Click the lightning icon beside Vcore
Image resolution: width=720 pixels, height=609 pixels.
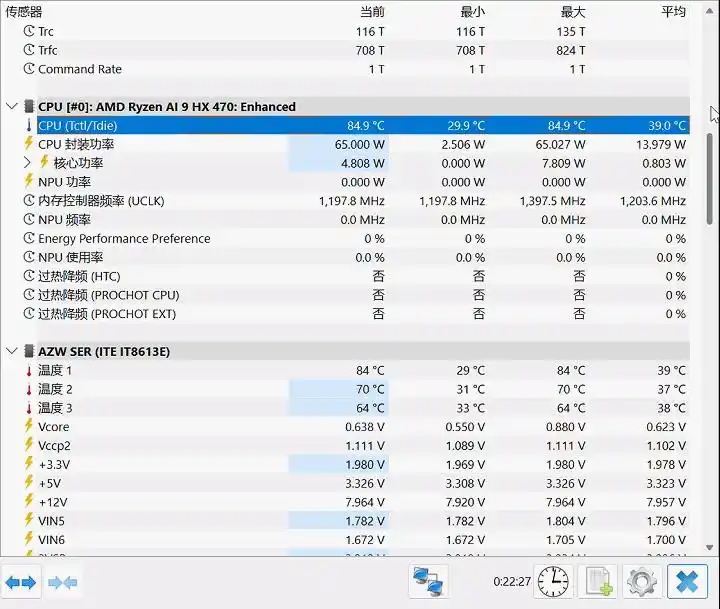click(28, 426)
